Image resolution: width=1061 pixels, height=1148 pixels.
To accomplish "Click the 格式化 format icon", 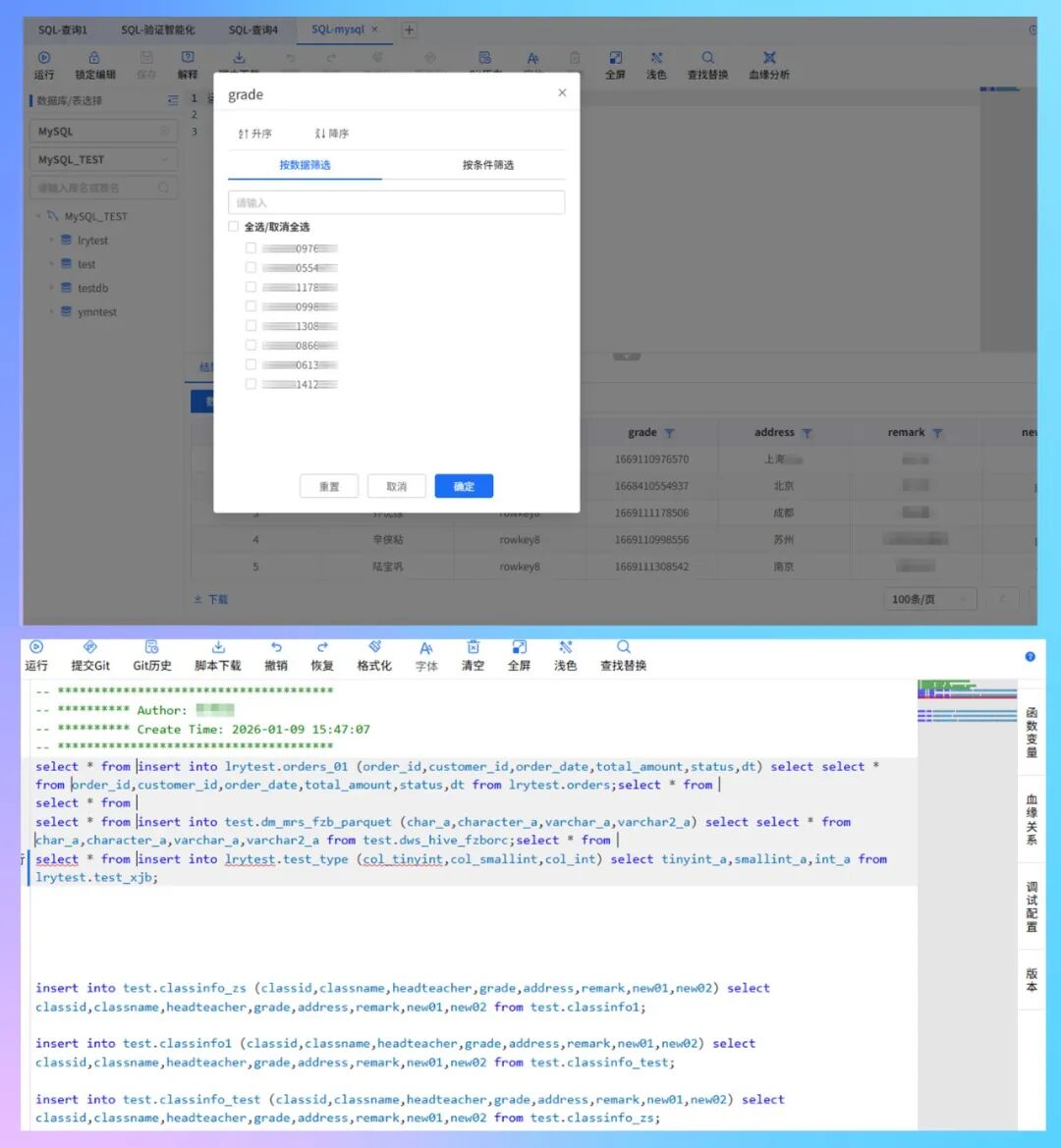I will 374,647.
